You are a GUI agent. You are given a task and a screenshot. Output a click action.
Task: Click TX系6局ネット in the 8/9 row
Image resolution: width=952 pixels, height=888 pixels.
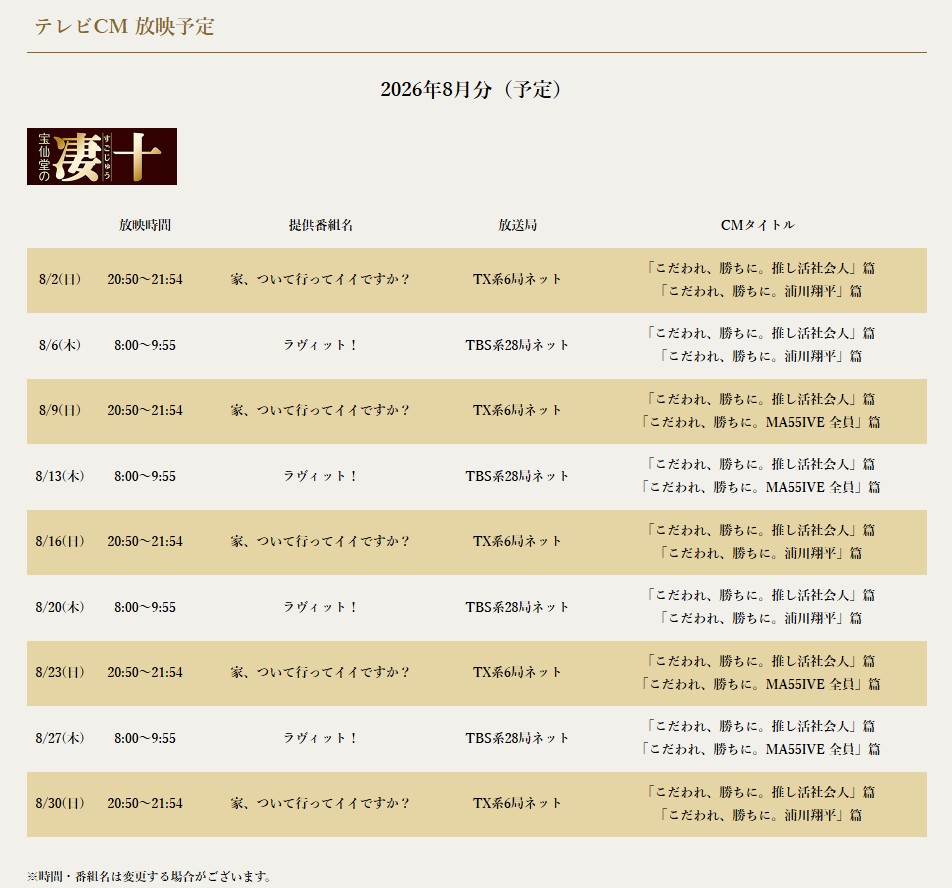517,410
